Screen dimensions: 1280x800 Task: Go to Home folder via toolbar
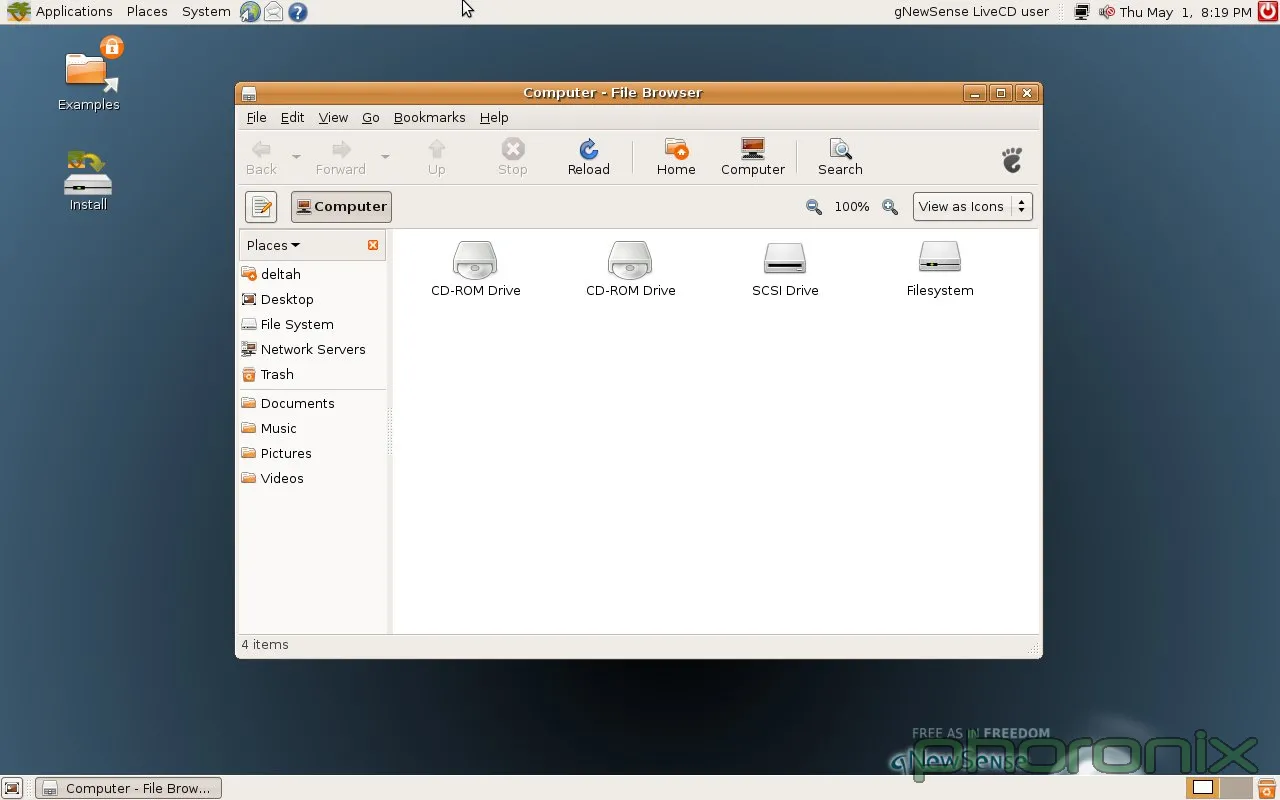[x=676, y=157]
